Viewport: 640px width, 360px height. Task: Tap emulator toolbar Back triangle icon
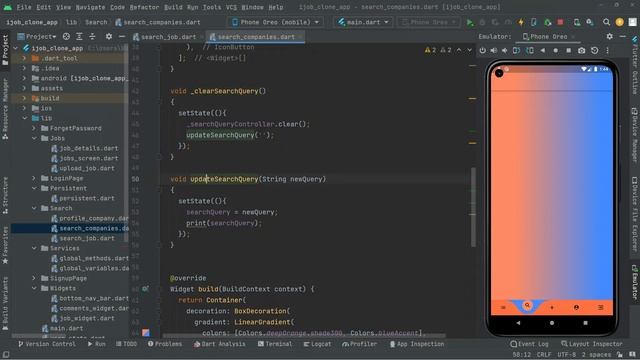click(542, 51)
